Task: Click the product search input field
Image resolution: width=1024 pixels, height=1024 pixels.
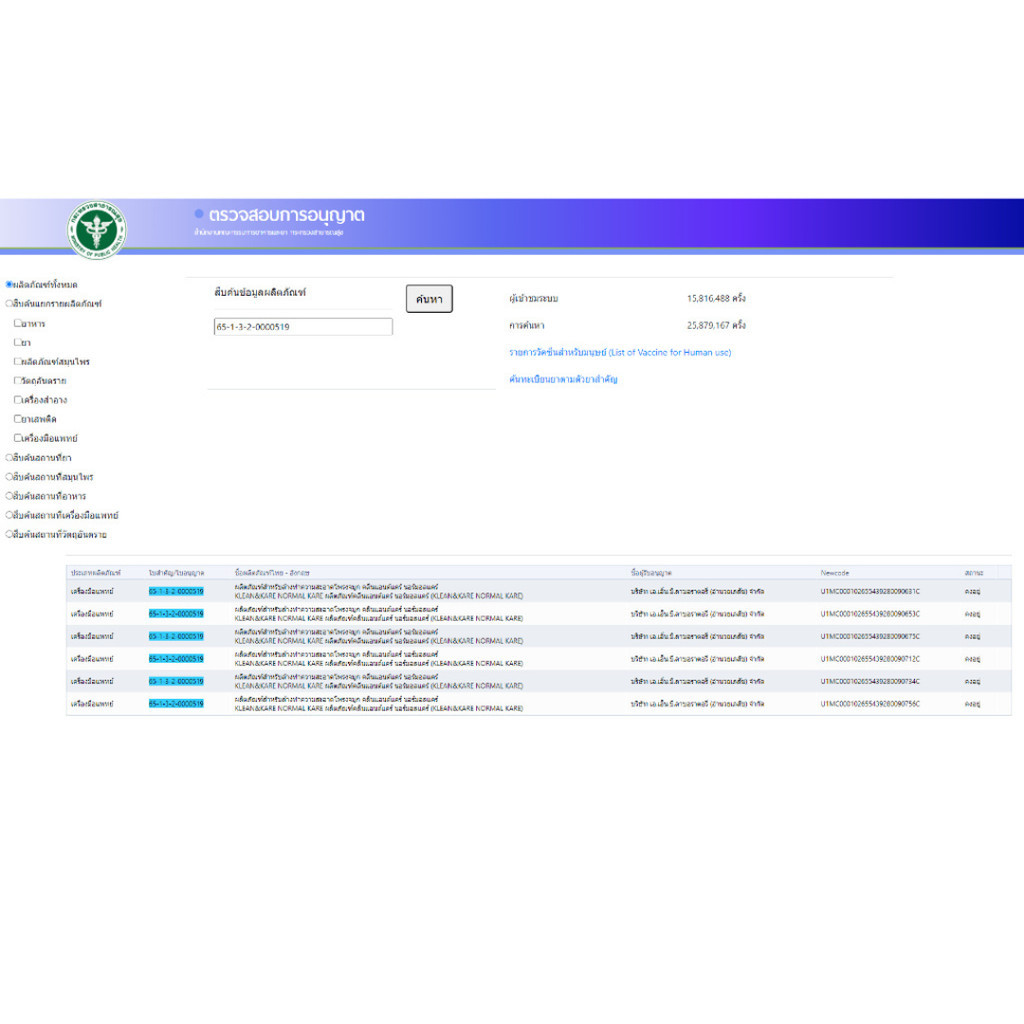Action: pyautogui.click(x=302, y=327)
